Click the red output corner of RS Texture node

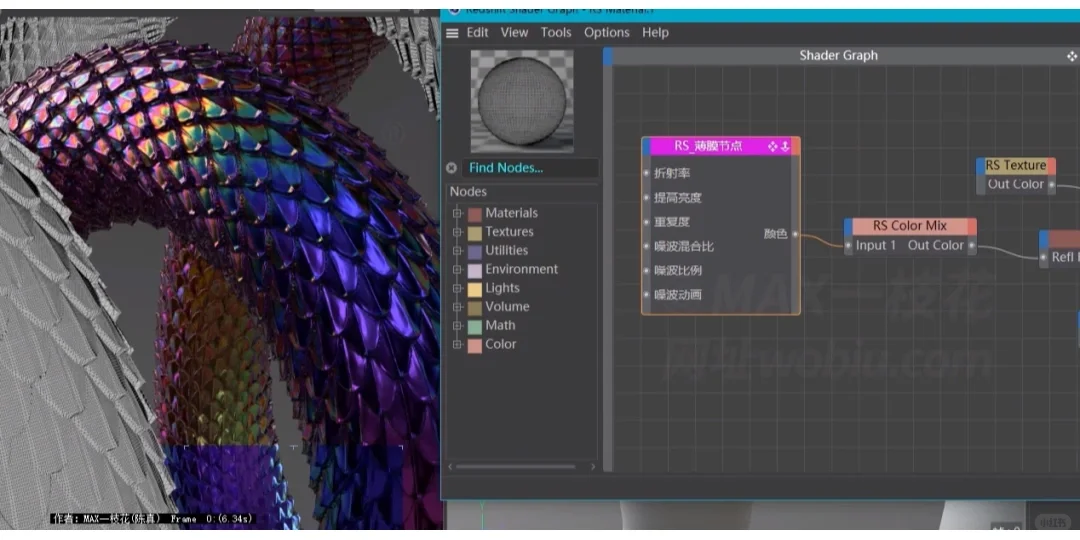pos(1051,166)
